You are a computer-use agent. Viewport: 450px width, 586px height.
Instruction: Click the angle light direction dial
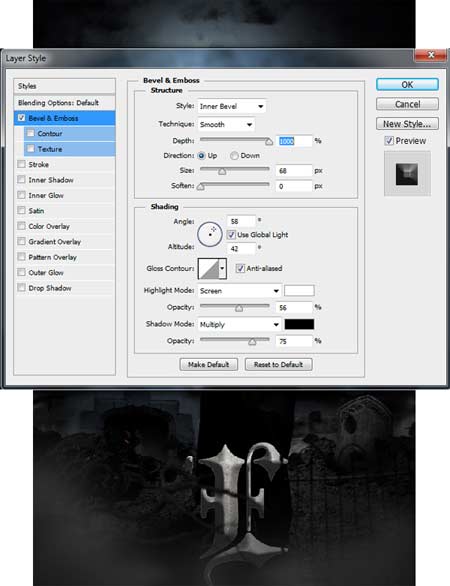click(210, 234)
